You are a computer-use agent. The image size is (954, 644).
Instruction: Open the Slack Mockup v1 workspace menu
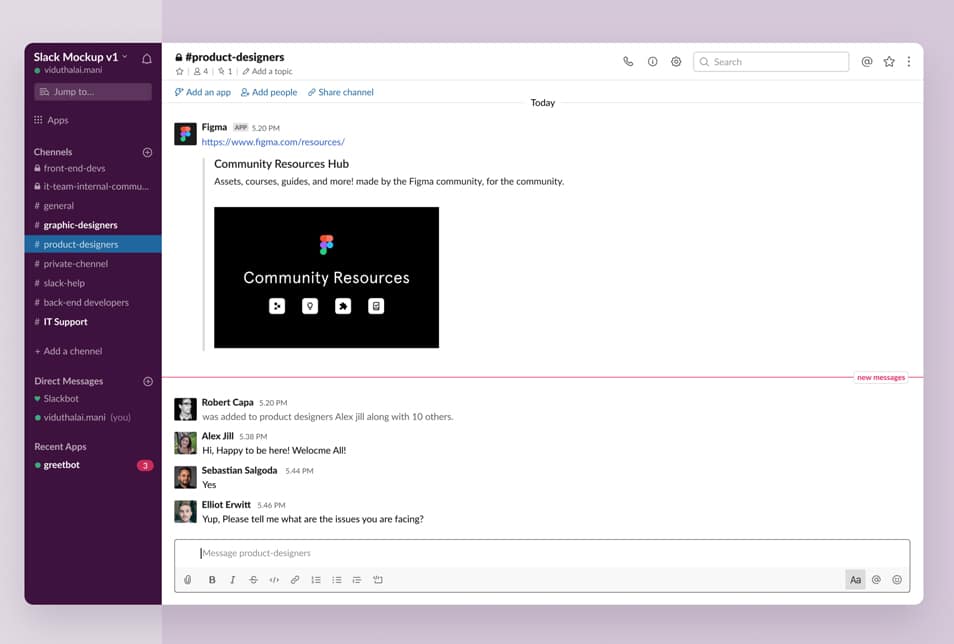coord(75,57)
